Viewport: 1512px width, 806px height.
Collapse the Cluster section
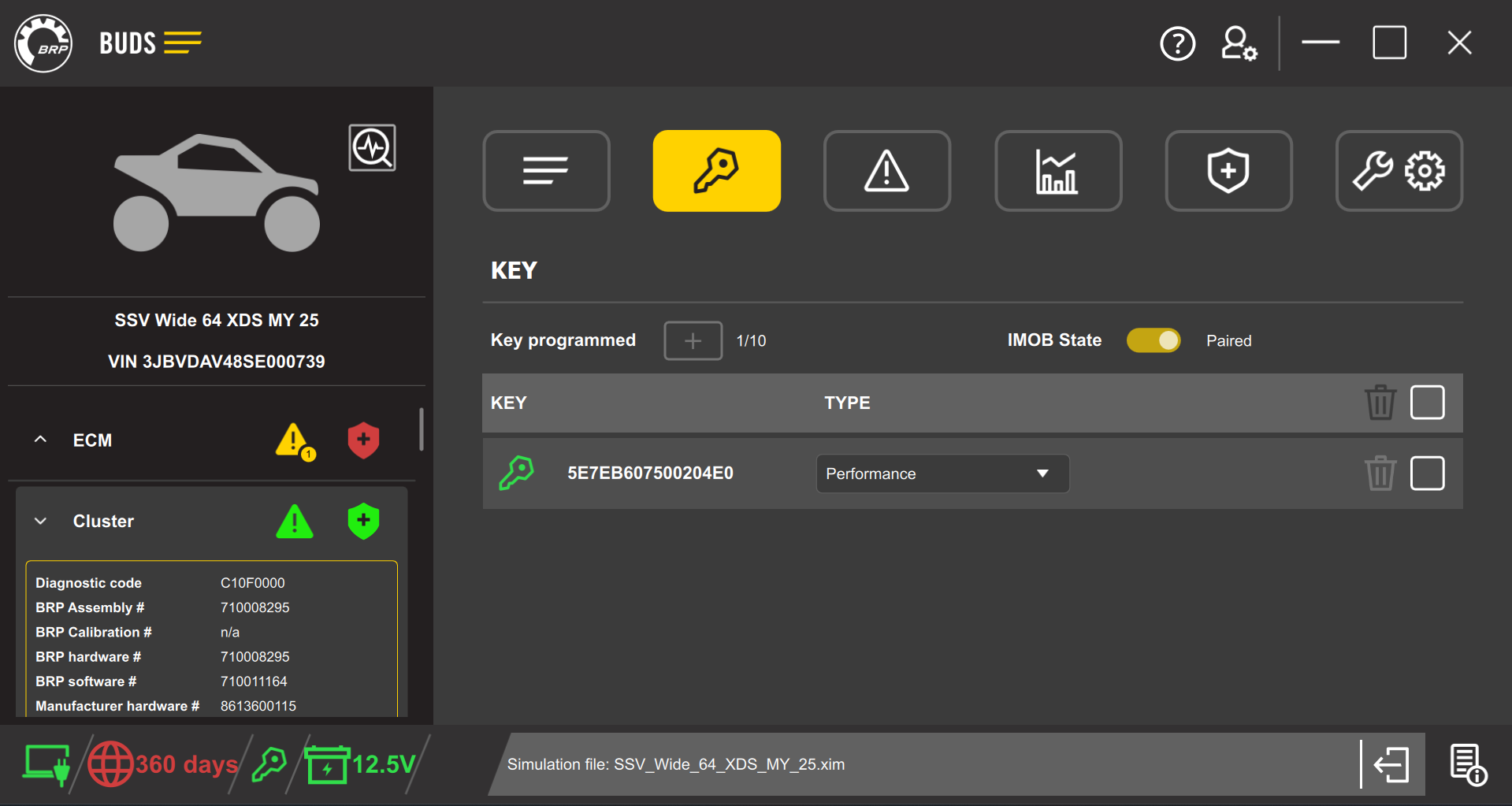click(40, 521)
